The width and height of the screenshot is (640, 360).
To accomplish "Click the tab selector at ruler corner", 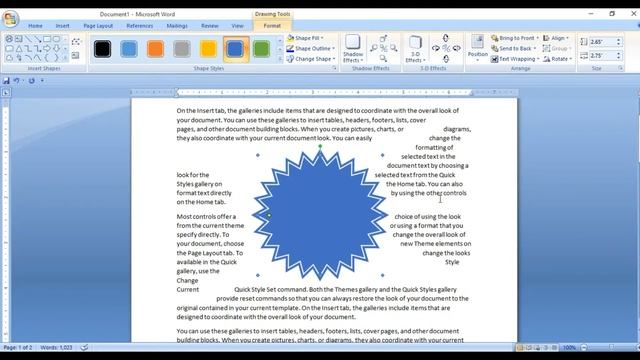I will [6, 93].
